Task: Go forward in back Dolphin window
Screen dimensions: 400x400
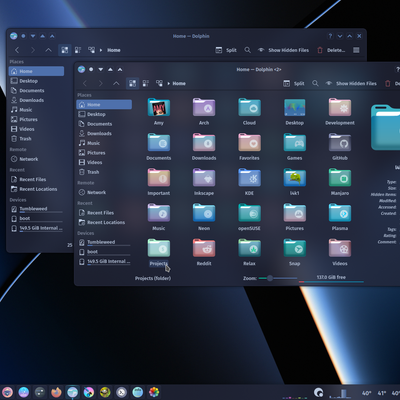Action: click(33, 50)
